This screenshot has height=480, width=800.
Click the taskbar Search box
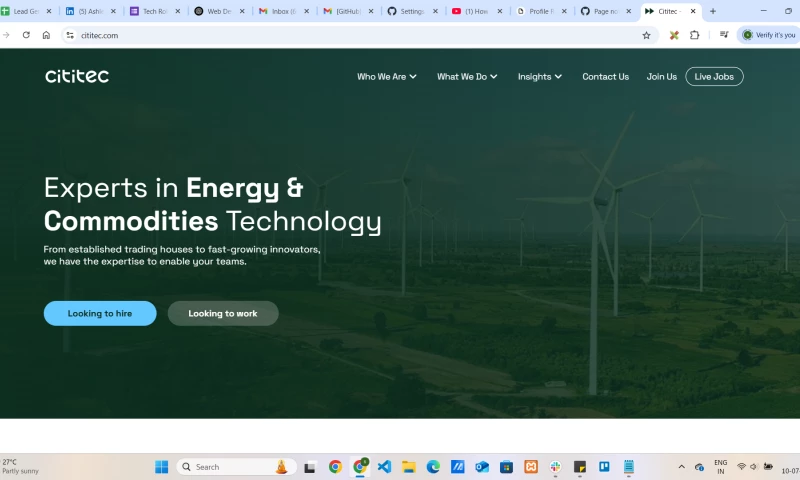tap(236, 467)
